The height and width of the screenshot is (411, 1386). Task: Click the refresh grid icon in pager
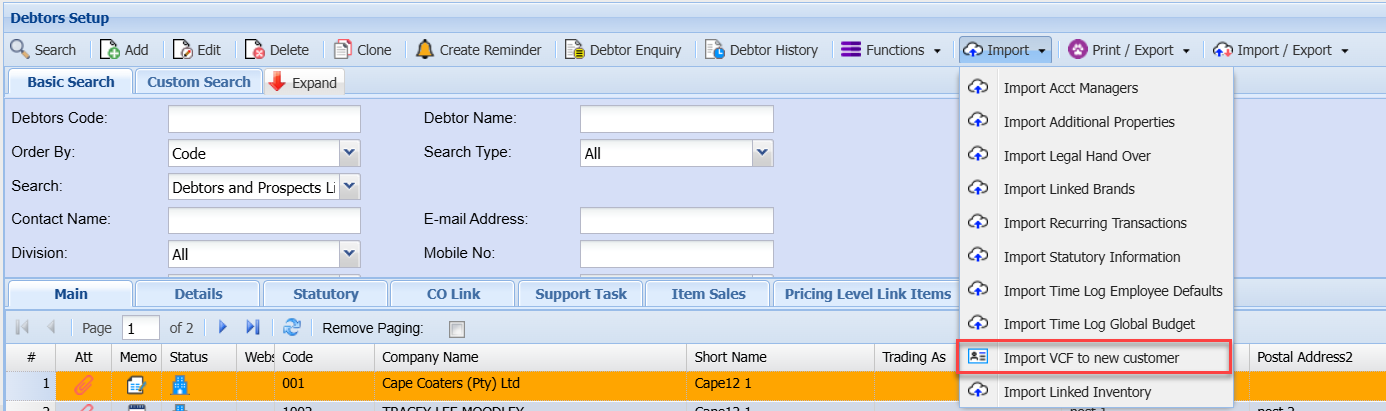(x=292, y=327)
